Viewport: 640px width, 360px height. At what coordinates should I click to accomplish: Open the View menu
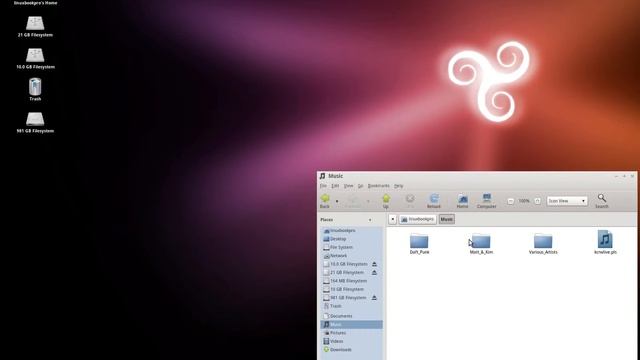point(348,186)
